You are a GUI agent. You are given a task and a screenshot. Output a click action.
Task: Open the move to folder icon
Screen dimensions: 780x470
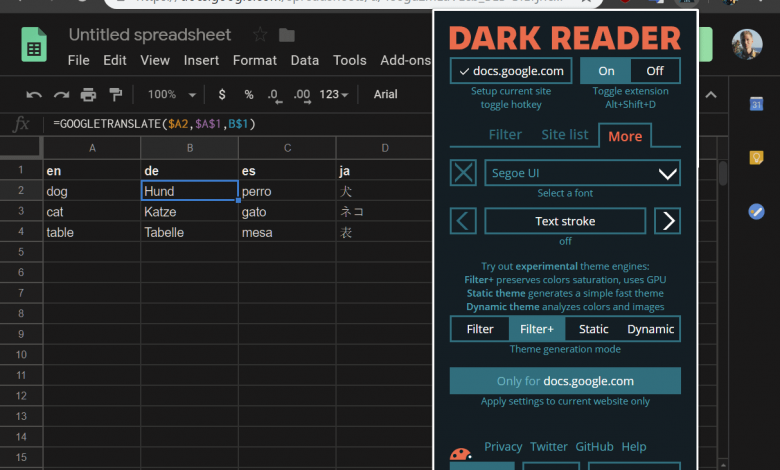pyautogui.click(x=287, y=35)
